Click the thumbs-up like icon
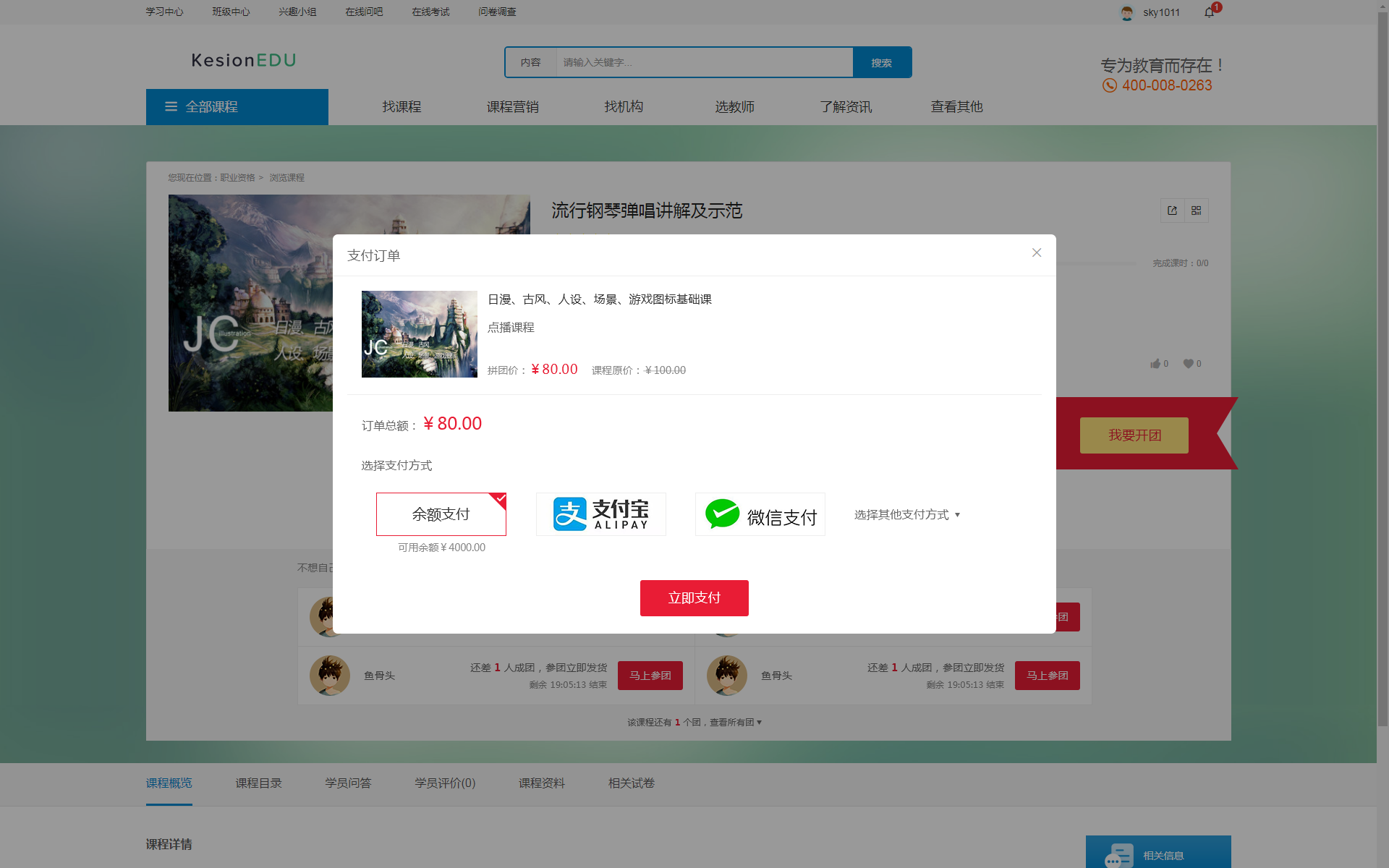Screen dimensions: 1389x868 1155,363
